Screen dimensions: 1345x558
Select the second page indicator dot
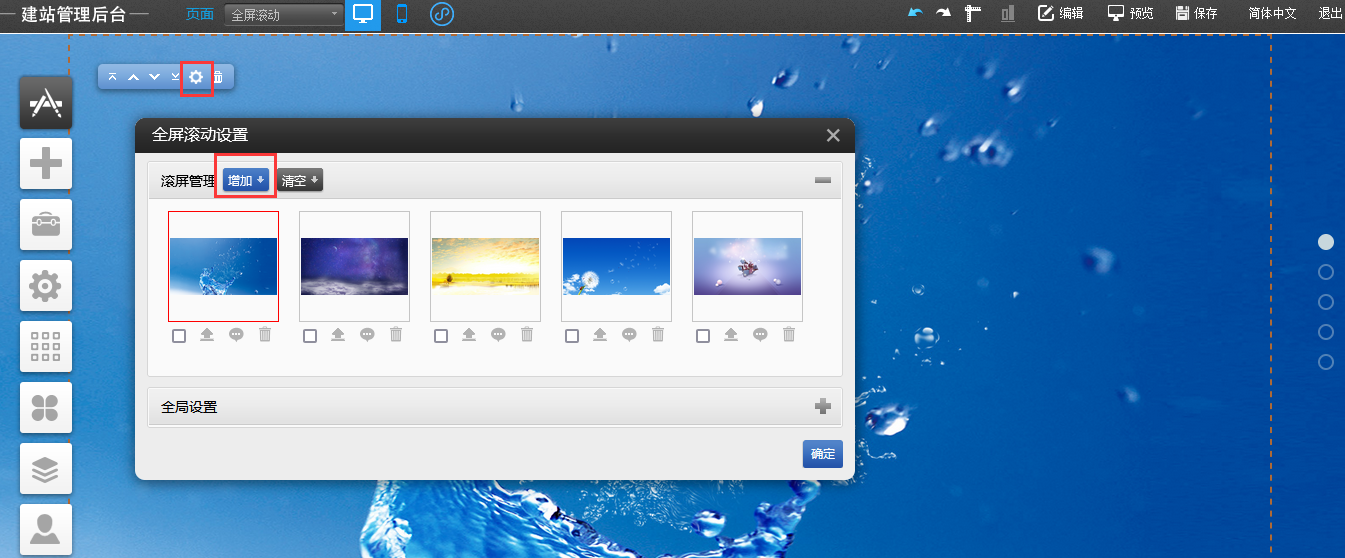(1326, 272)
